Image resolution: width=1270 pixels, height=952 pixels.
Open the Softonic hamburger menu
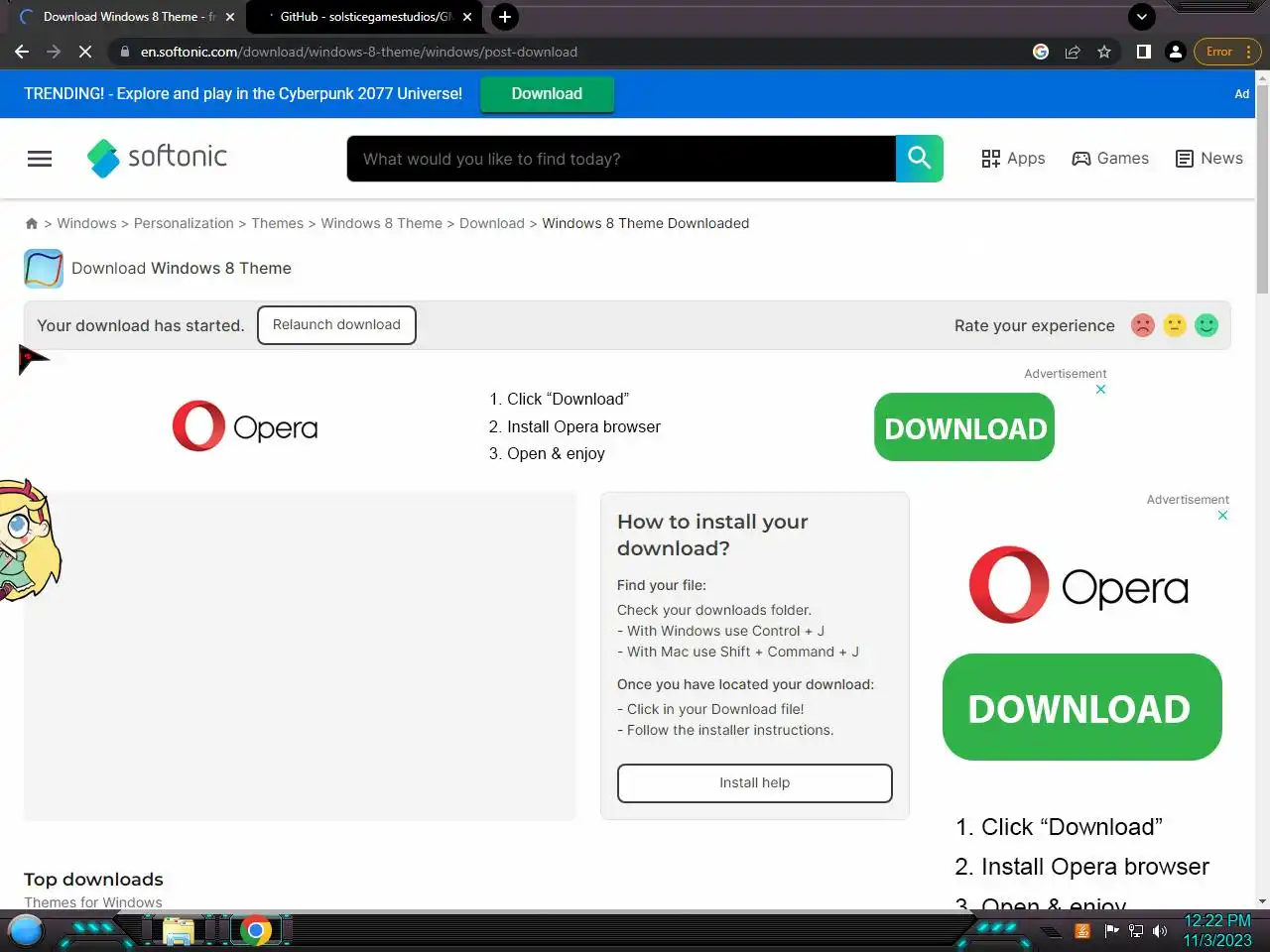(x=40, y=159)
